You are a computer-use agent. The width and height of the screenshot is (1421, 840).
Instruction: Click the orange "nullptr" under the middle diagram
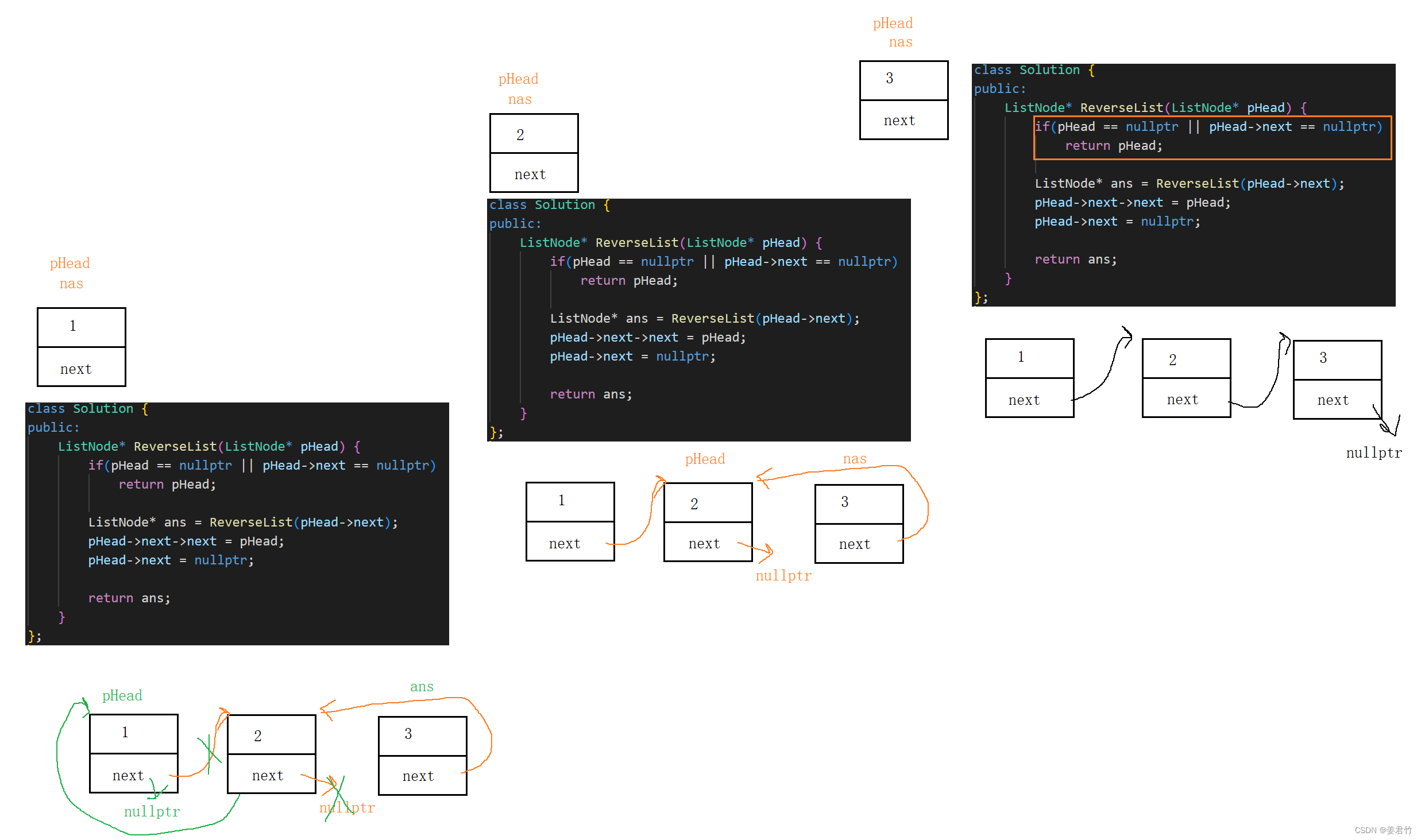(783, 575)
